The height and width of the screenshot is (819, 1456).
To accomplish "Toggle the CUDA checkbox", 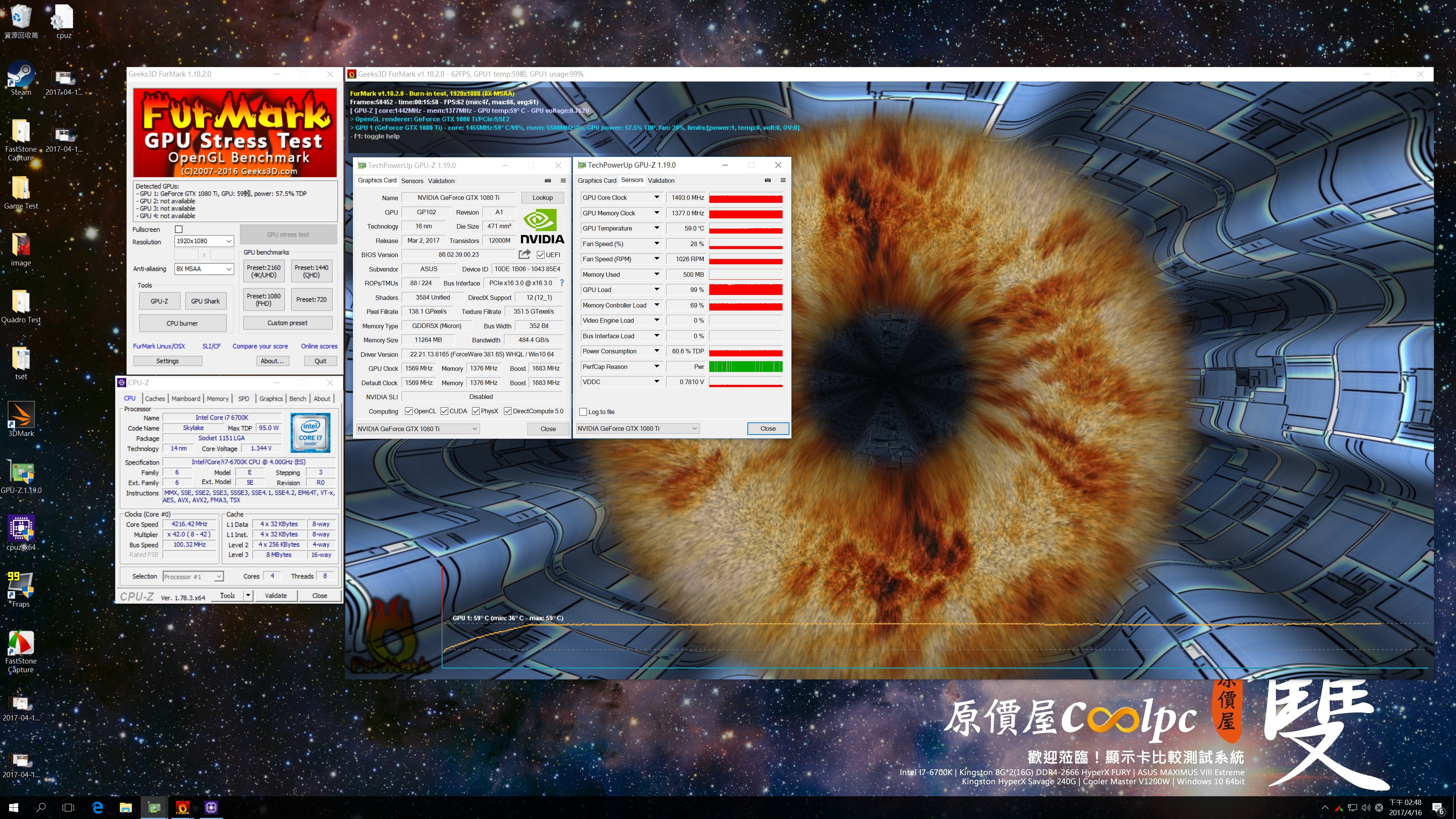I will pos(444,411).
